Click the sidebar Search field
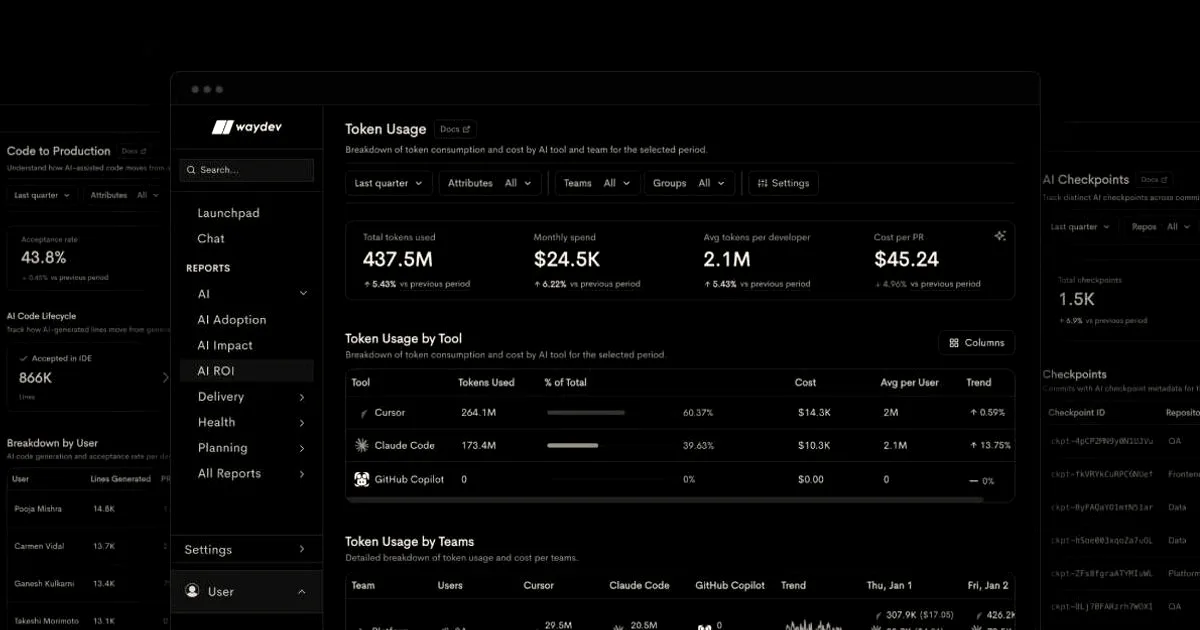This screenshot has height=630, width=1200. [247, 170]
